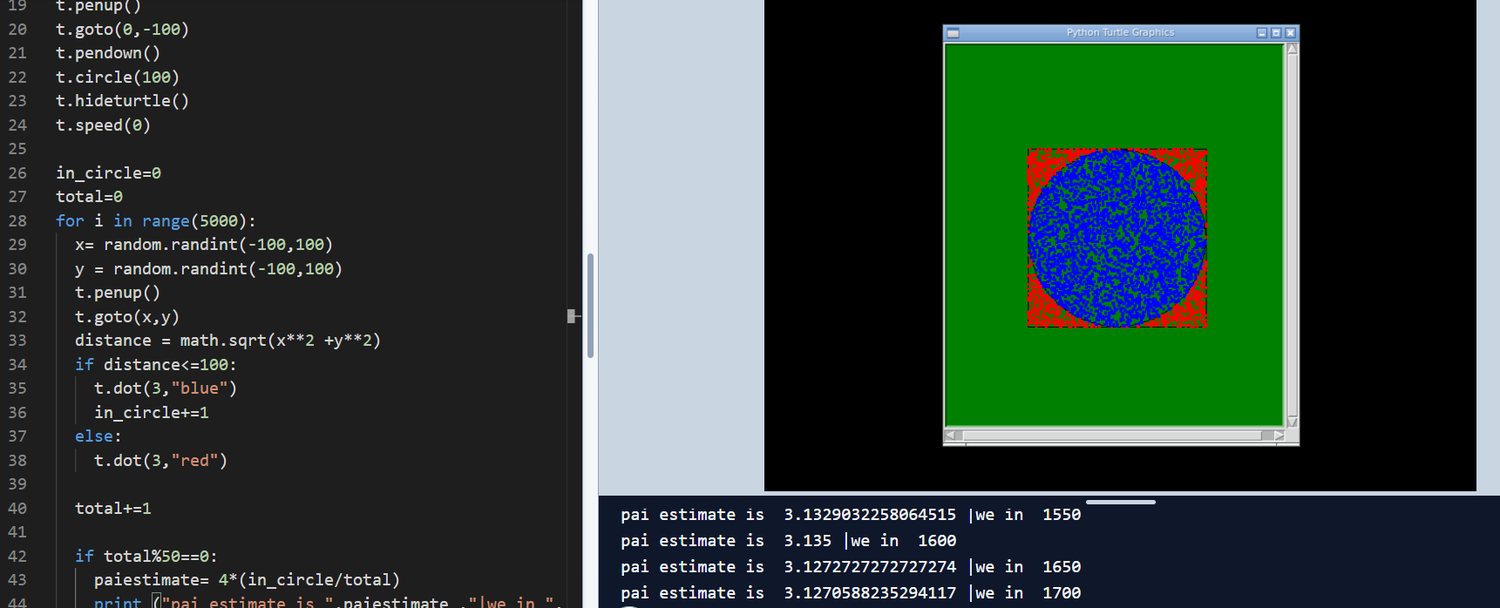
Task: Place cursor on the 't.circle(100)' line
Action: (118, 77)
